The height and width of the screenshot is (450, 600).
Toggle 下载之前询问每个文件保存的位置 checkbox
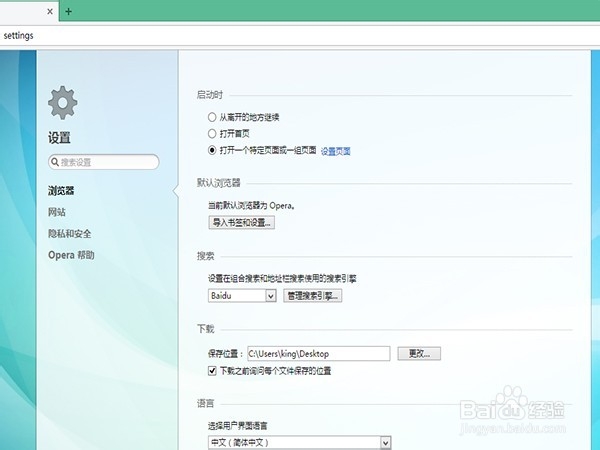click(212, 370)
